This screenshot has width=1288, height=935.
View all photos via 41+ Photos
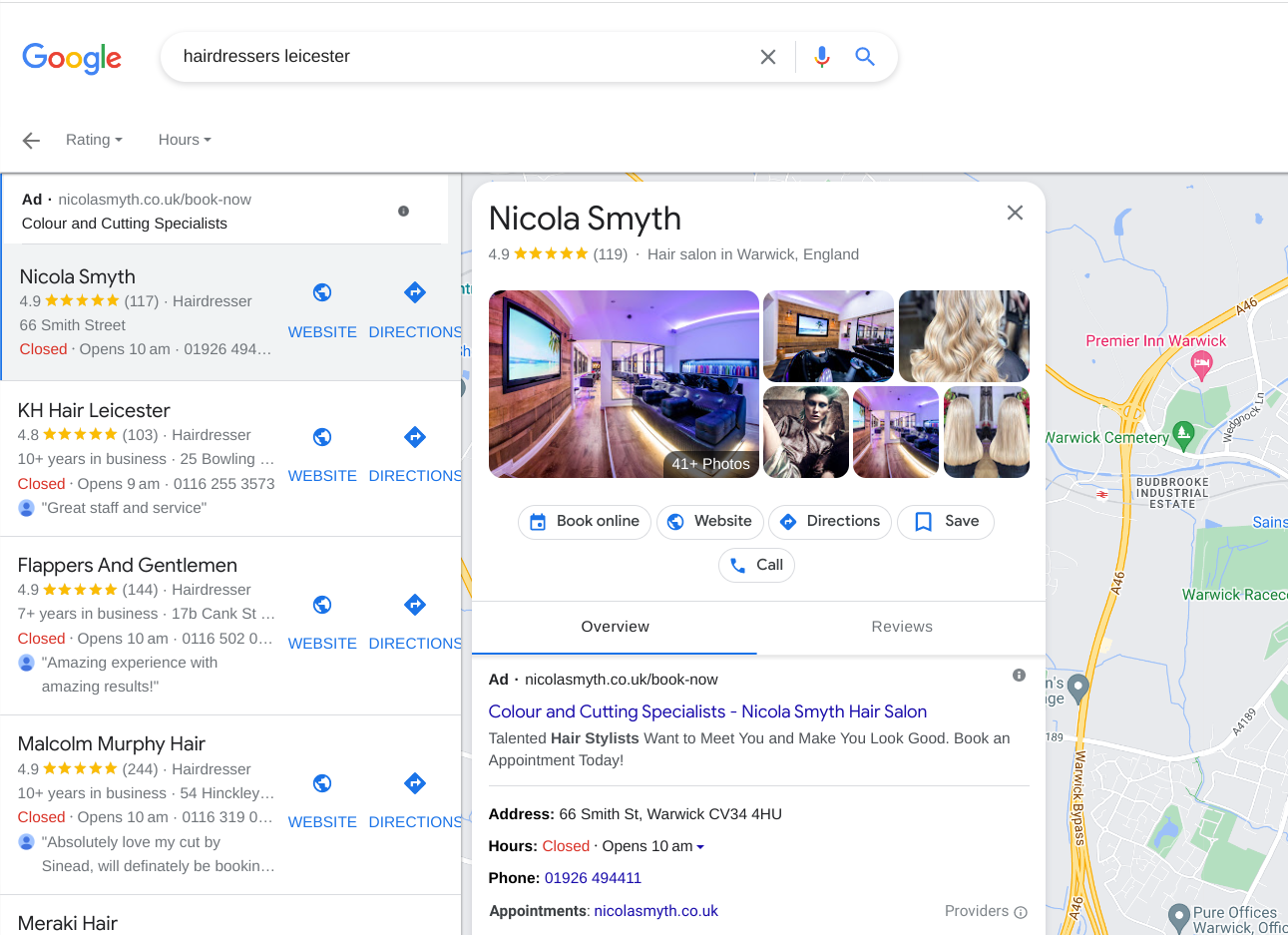pyautogui.click(x=710, y=464)
